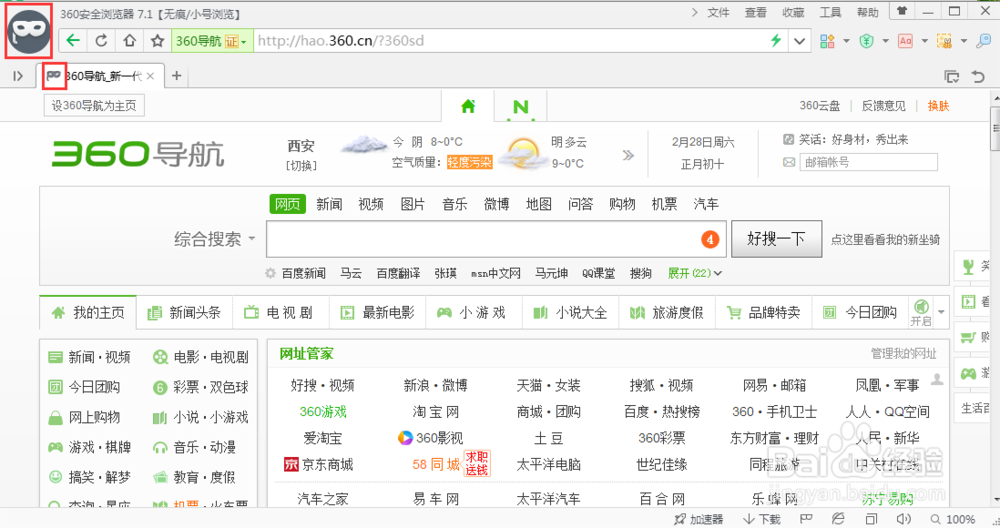
Task: Toggle the sound speaker icon in status bar
Action: pos(903,519)
